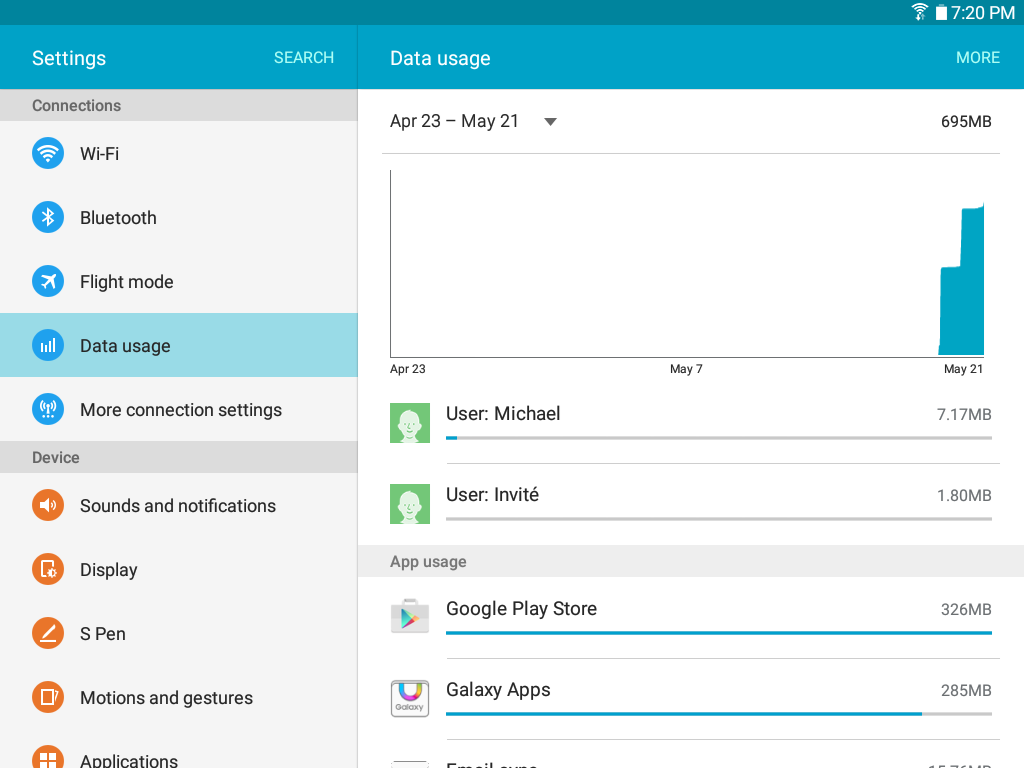
Task: Open Sounds and notifications settings
Action: point(179,505)
